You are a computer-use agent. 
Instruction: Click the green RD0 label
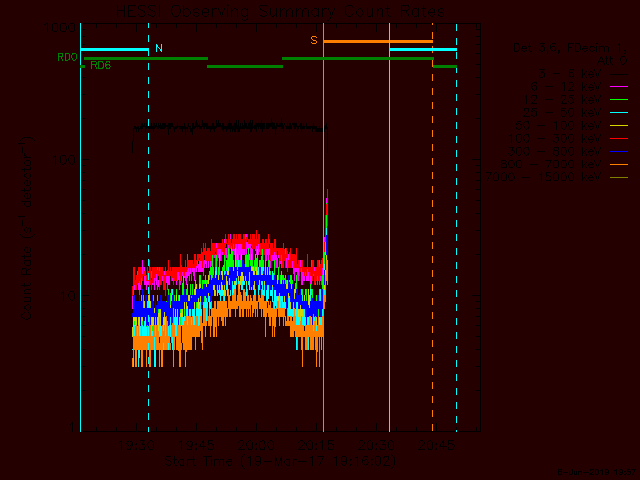tap(67, 57)
